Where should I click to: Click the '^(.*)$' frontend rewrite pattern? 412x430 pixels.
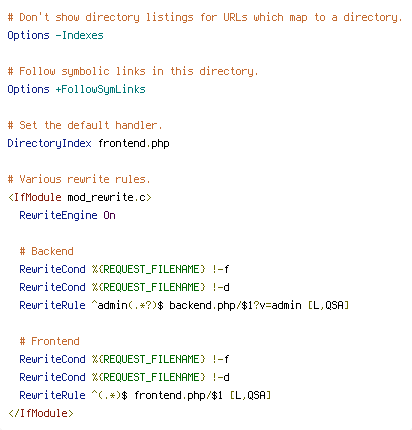click(110, 395)
